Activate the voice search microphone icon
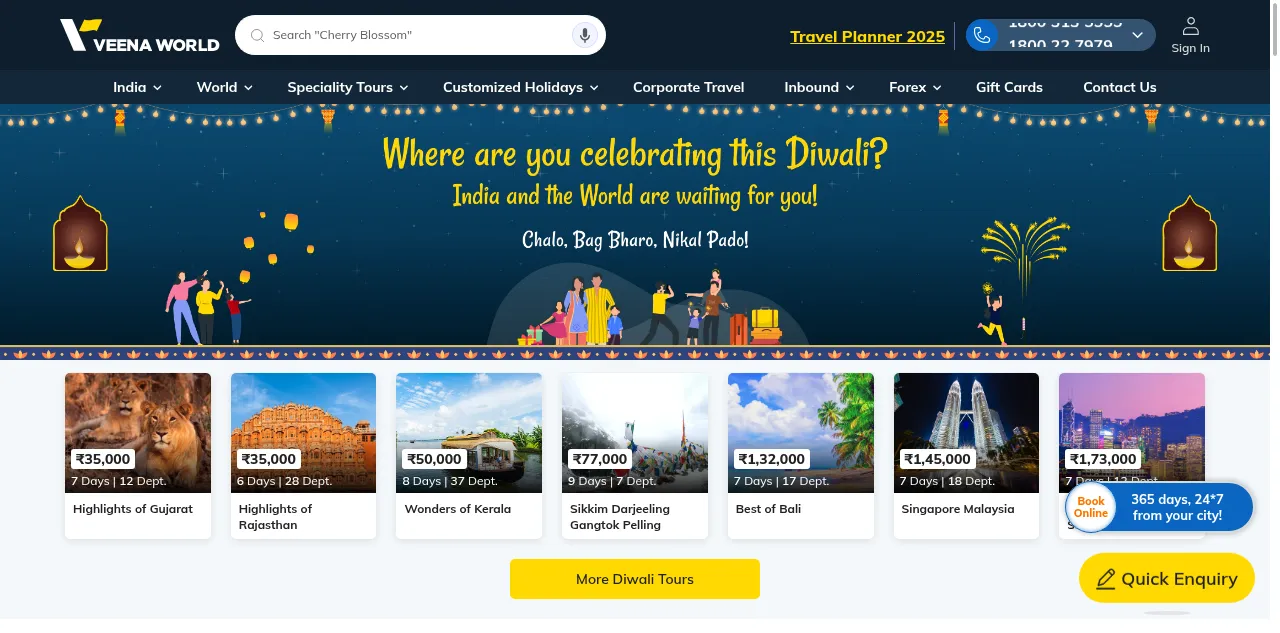 pos(585,35)
